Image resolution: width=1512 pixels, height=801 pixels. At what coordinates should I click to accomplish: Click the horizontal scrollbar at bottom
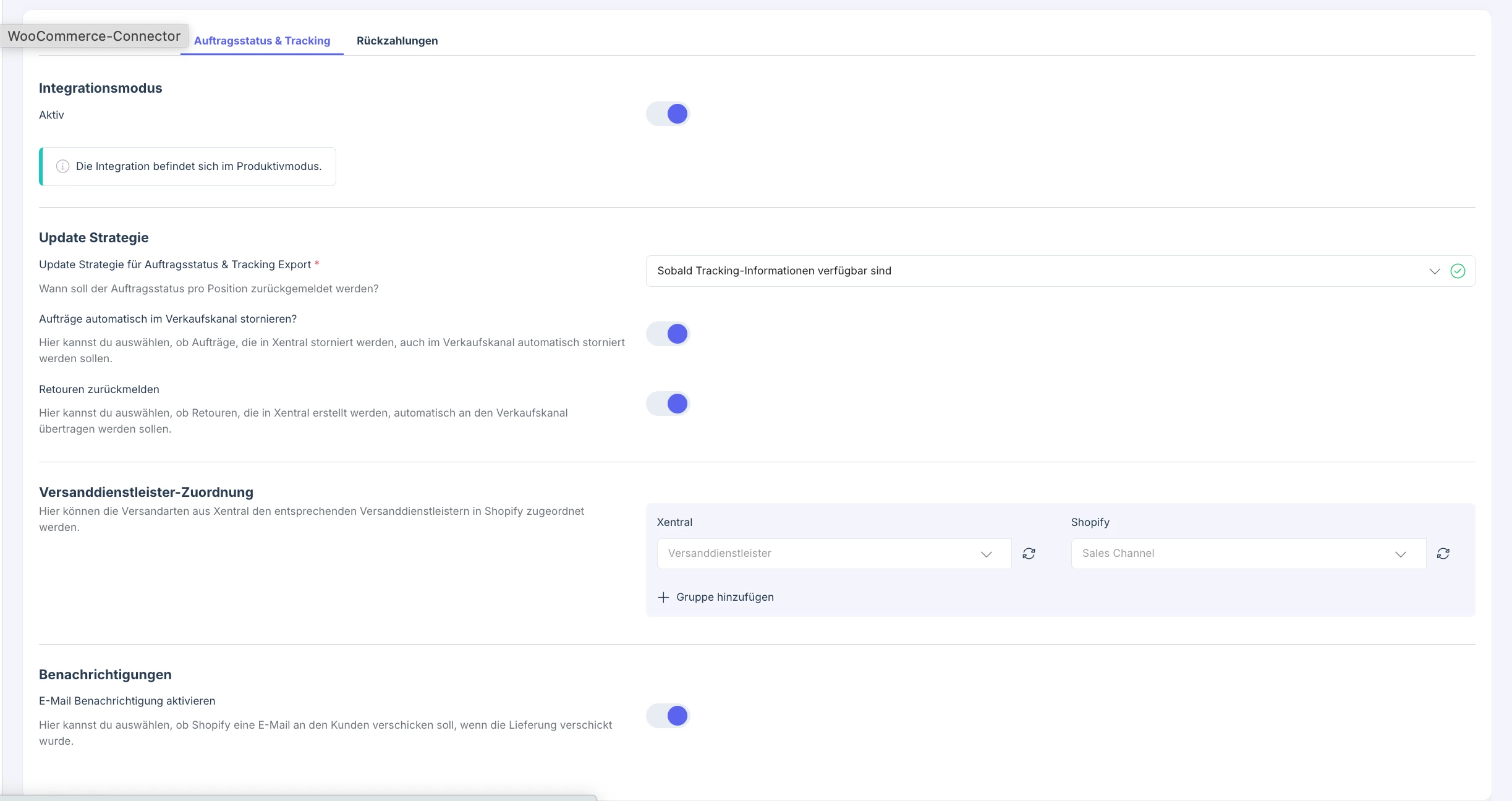297,797
